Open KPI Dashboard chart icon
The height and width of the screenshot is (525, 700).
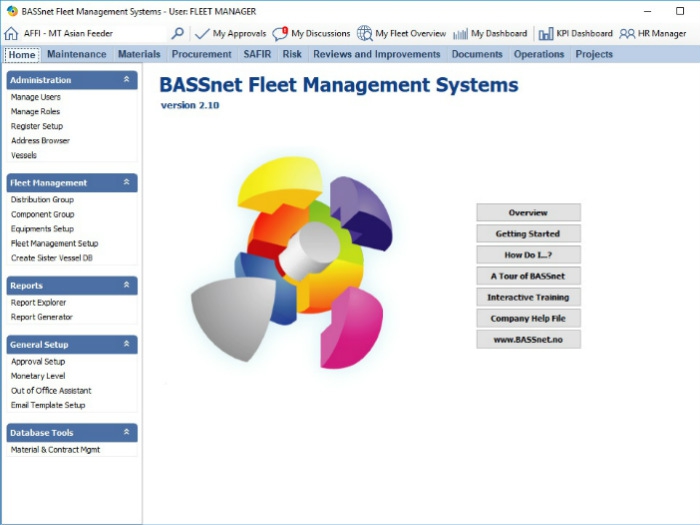546,33
